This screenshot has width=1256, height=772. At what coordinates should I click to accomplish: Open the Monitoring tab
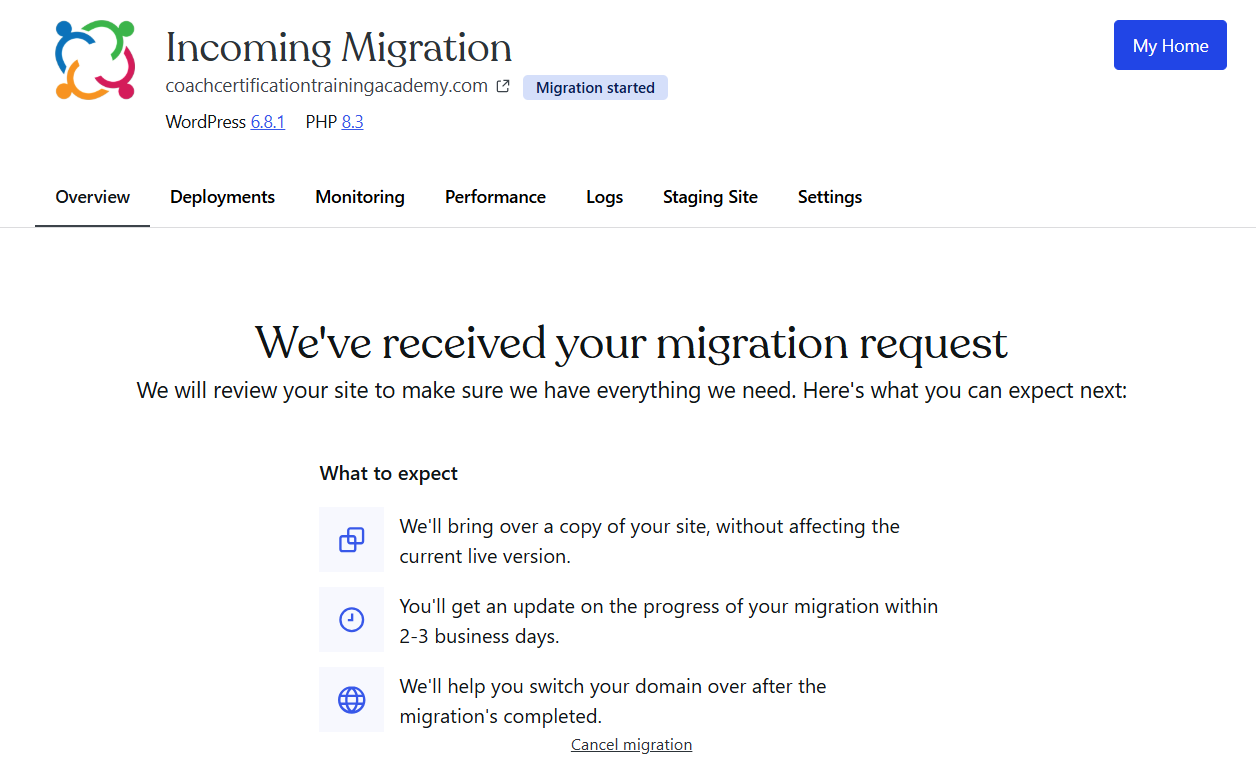360,197
